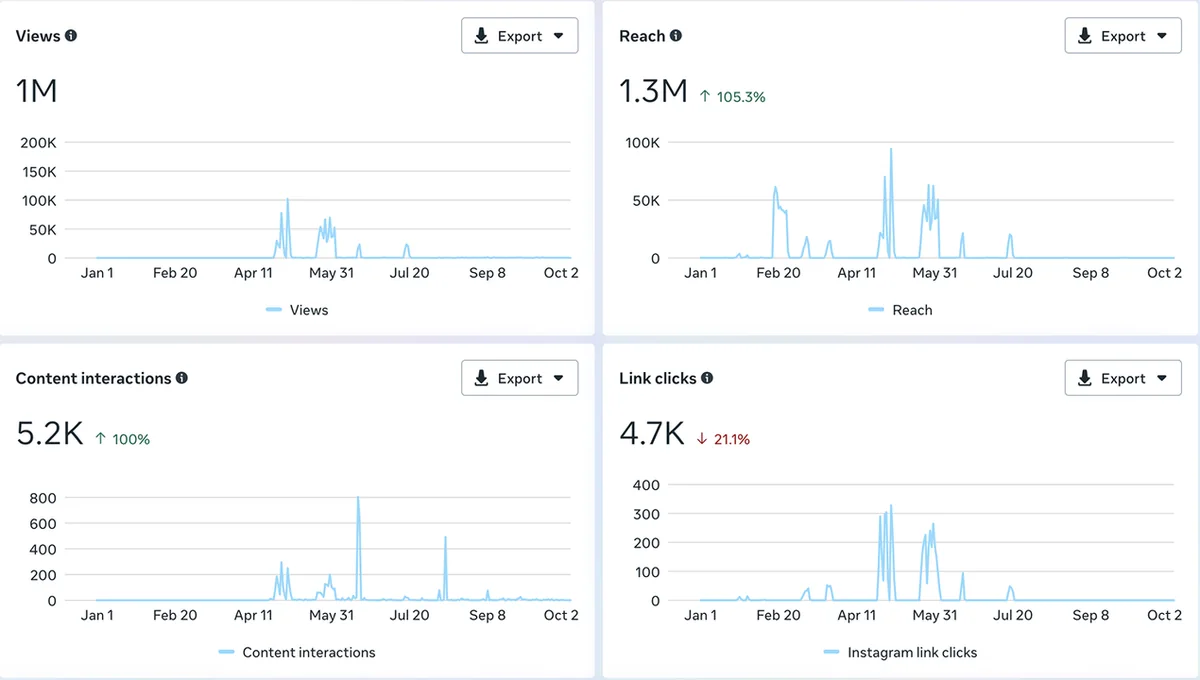Click the Oct 2 label under Link clicks chart
1200x680 pixels.
point(1164,615)
